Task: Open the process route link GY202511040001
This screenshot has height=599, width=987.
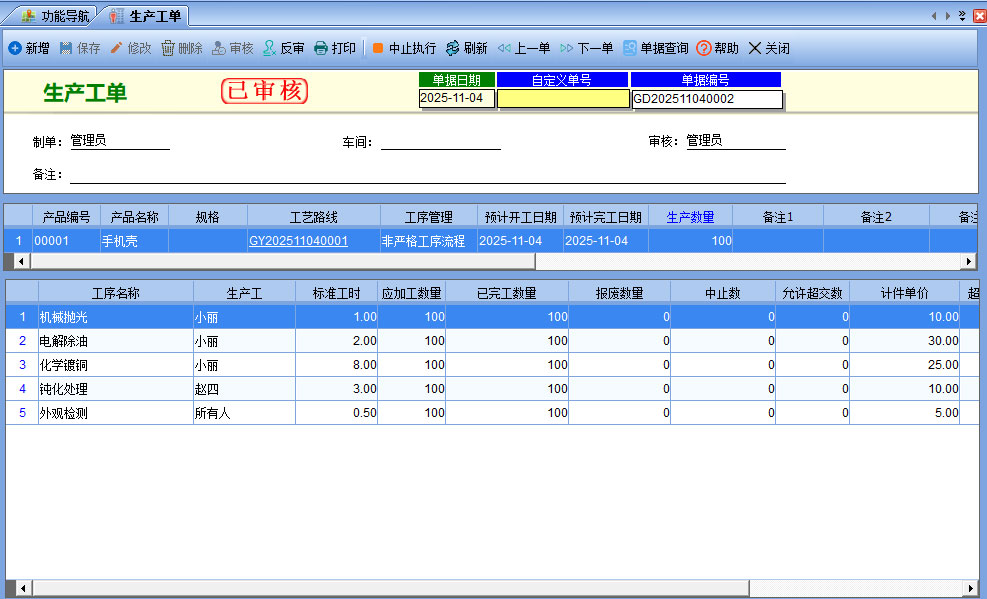Action: pos(298,241)
